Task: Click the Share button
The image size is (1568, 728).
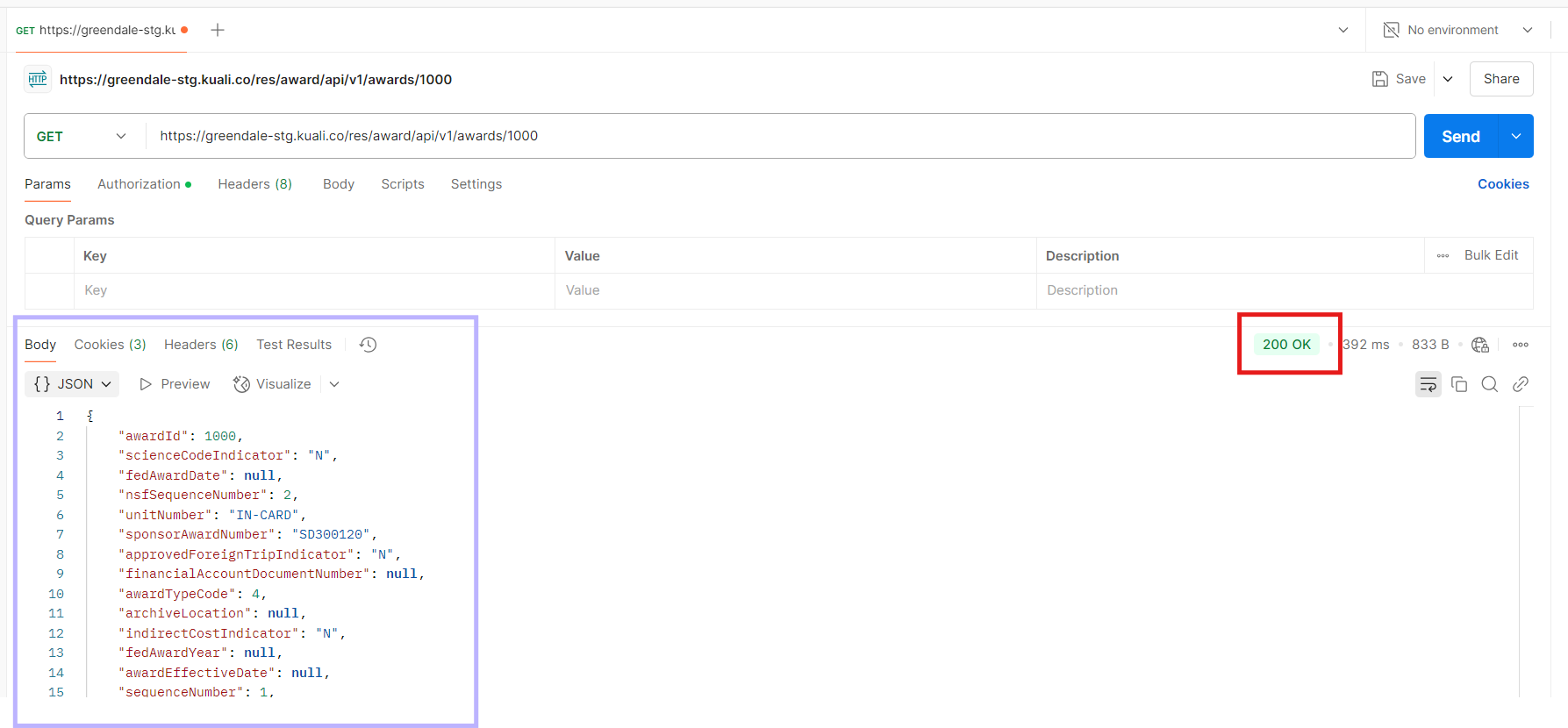Action: pos(1500,79)
